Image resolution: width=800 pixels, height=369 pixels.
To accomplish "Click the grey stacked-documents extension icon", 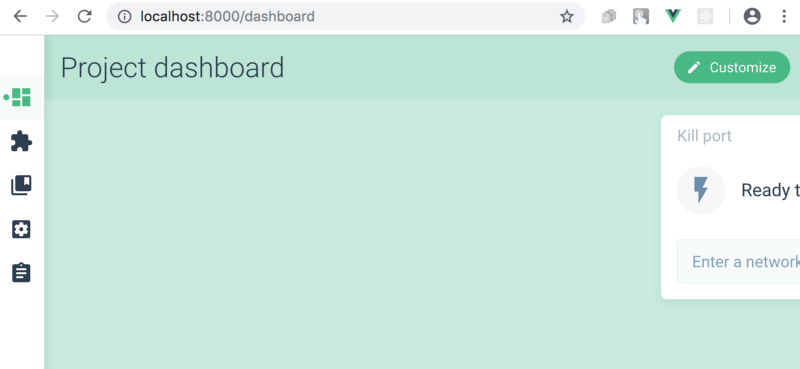I will (x=609, y=16).
